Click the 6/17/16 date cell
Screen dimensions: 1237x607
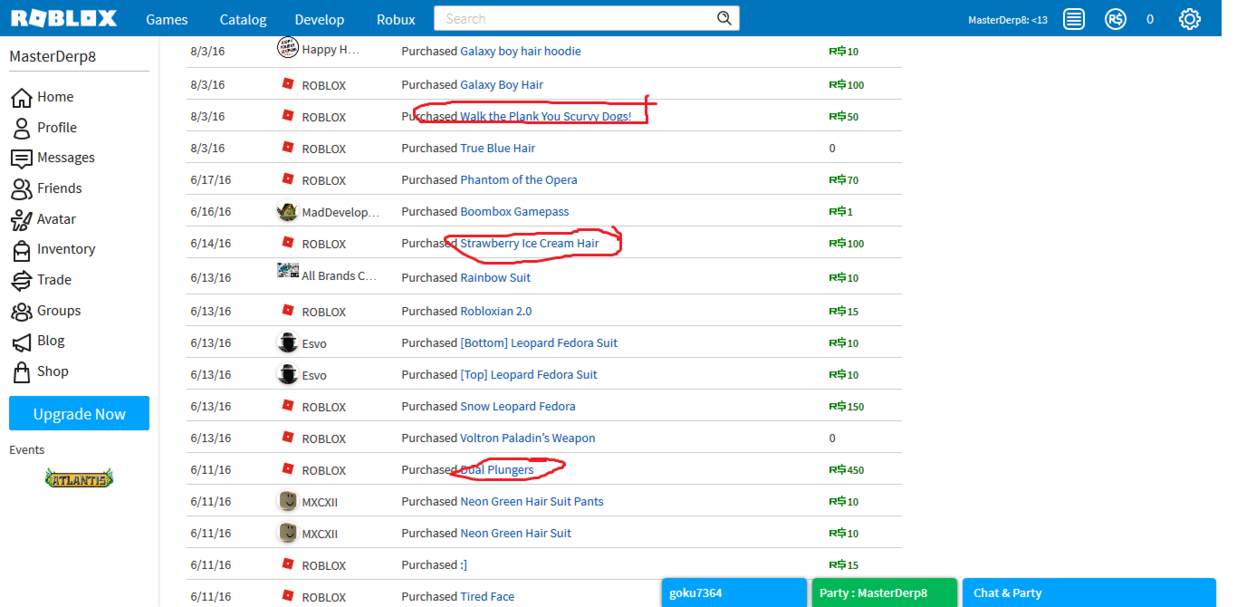click(x=210, y=180)
